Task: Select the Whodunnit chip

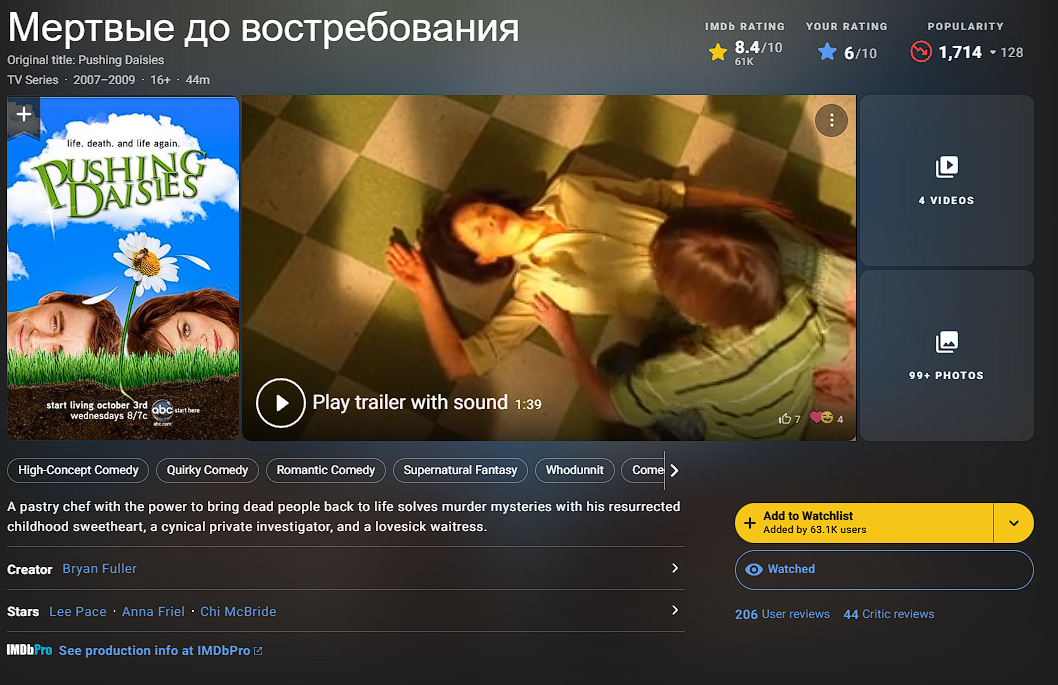Action: point(575,470)
